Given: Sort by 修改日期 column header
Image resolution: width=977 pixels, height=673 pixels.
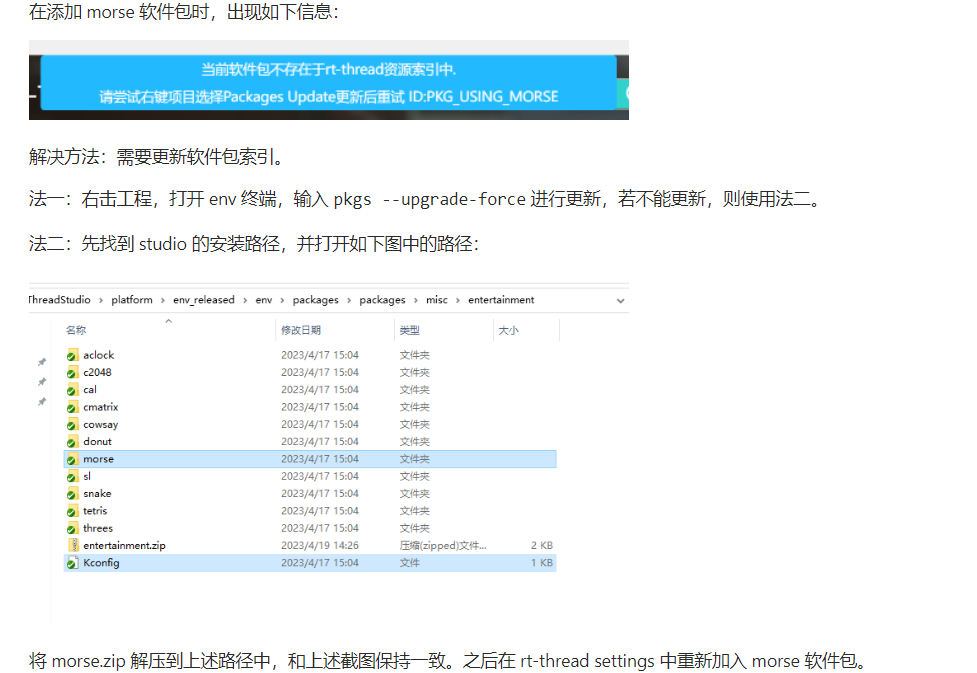Looking at the screenshot, I should (x=301, y=330).
